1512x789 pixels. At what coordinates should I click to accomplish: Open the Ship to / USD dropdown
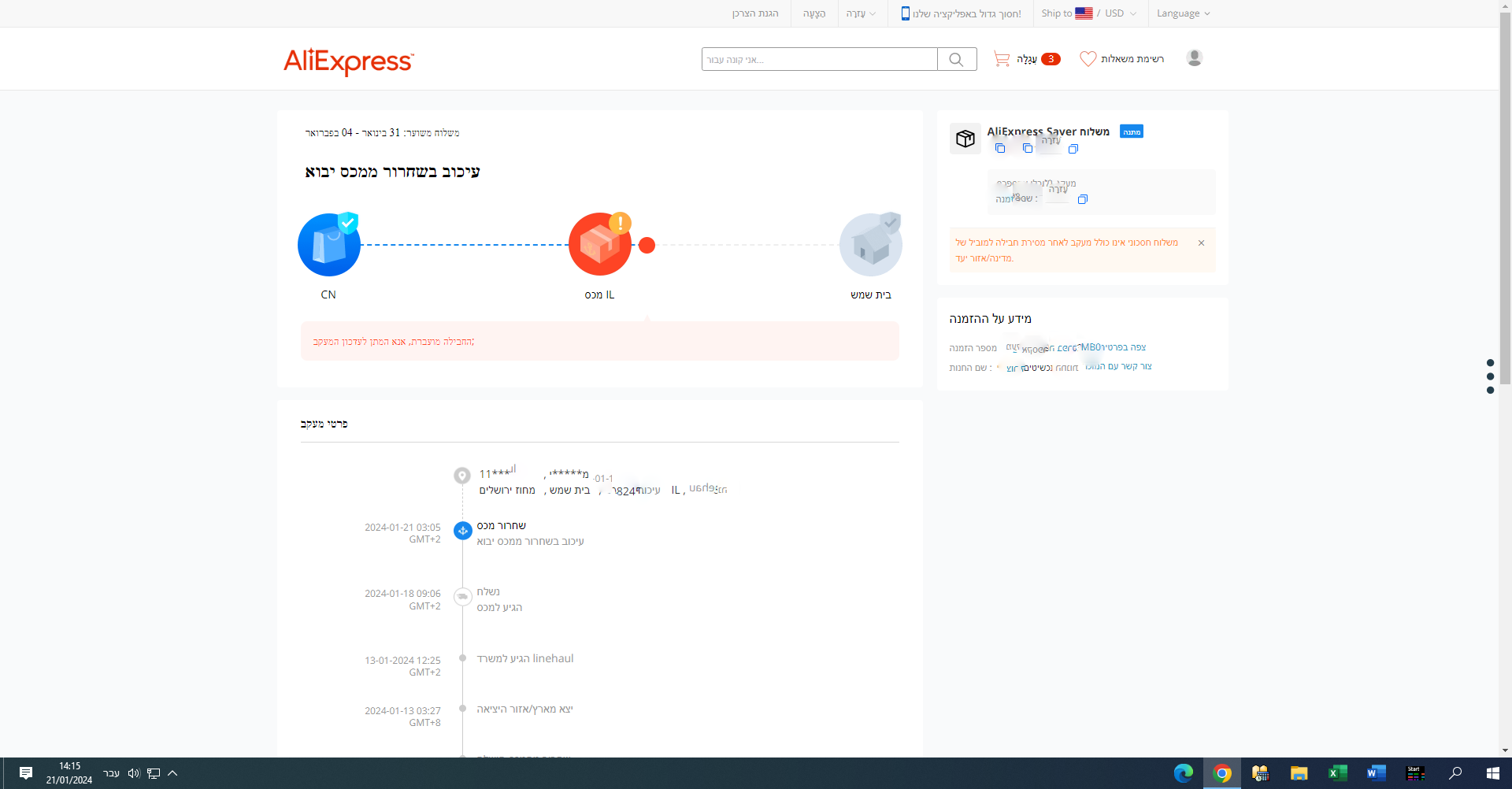coord(1089,13)
